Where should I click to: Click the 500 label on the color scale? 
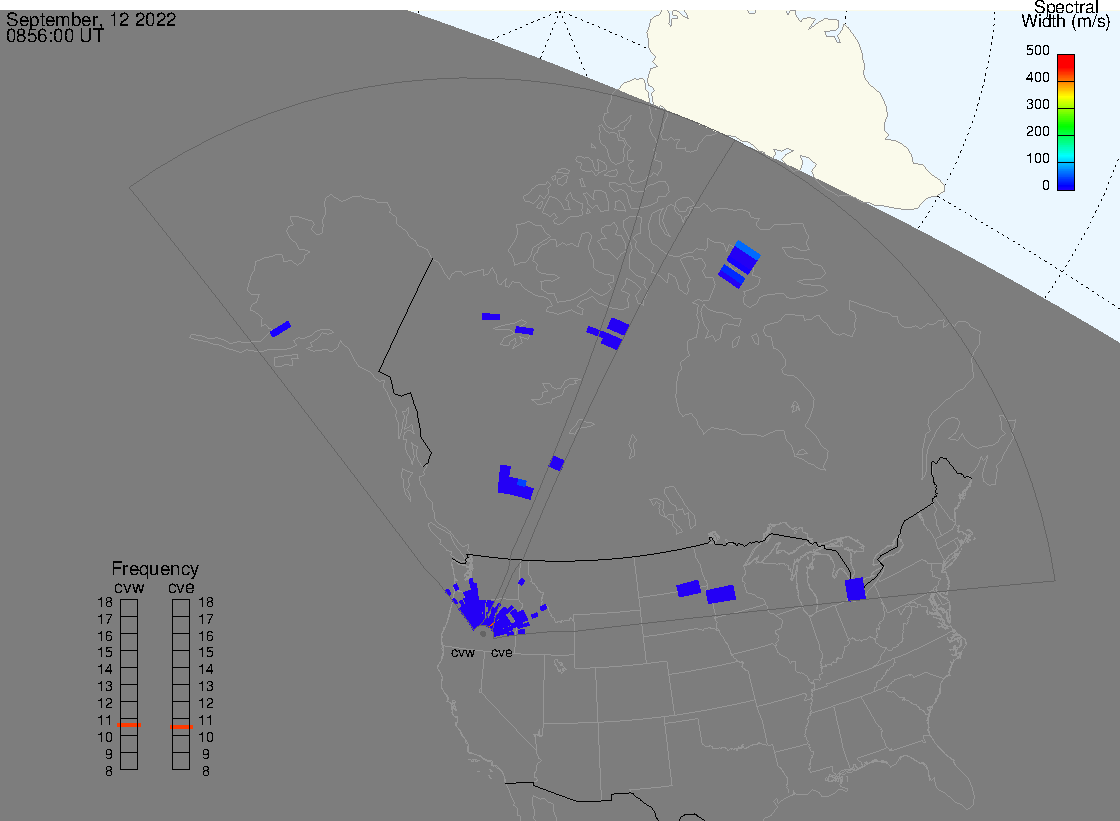1038,50
